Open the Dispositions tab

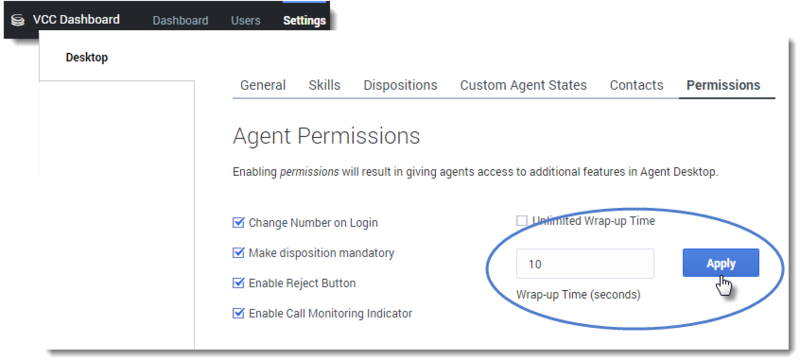click(400, 85)
